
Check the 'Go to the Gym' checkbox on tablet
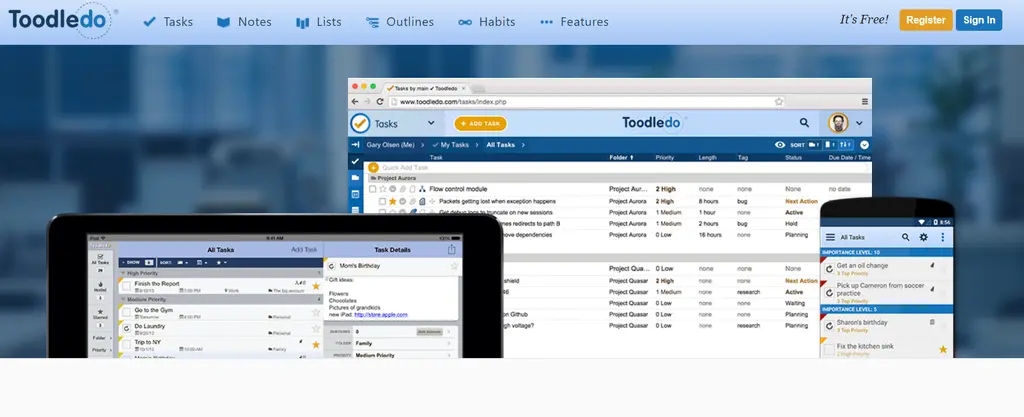point(127,313)
